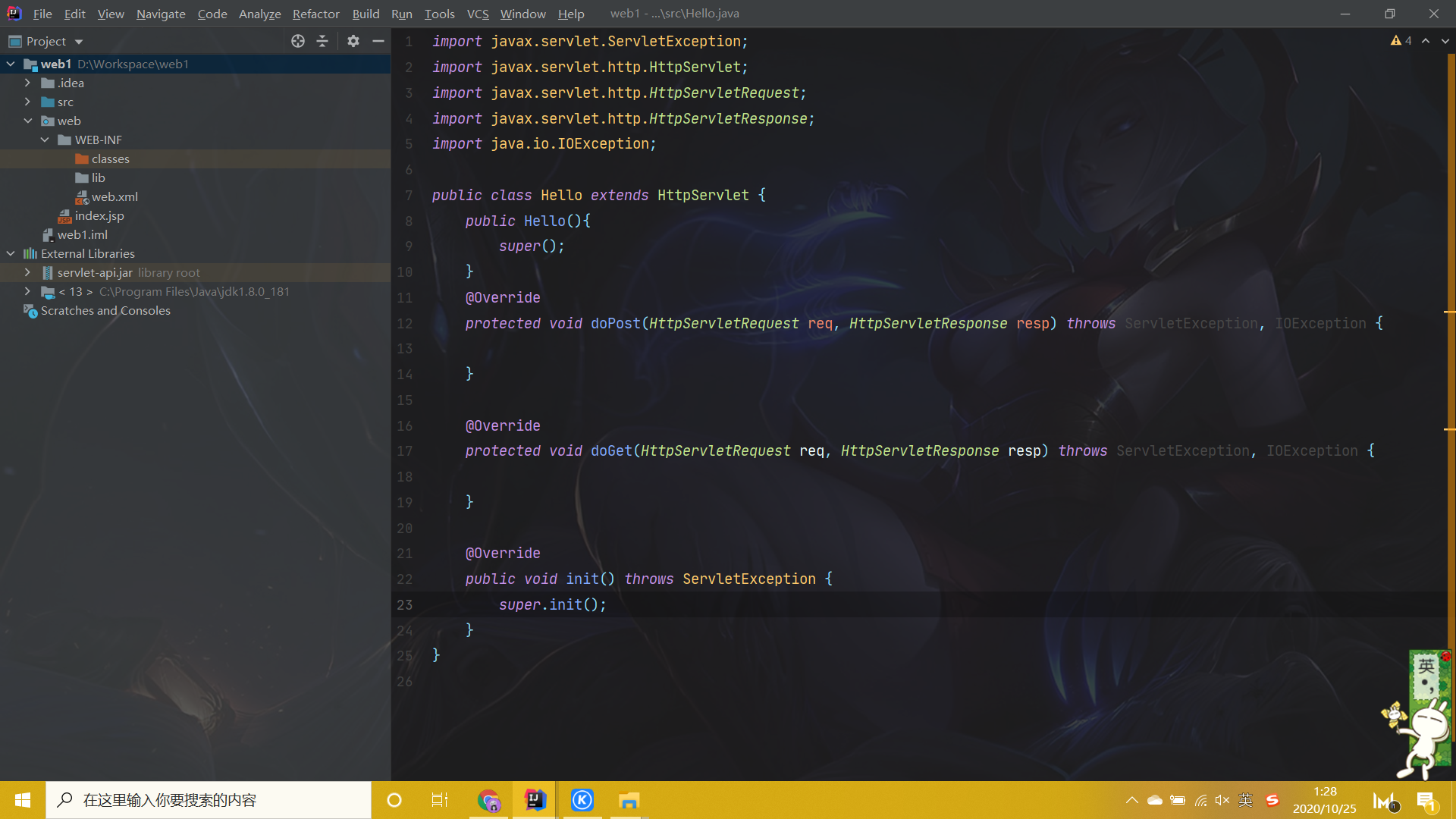Open the Edit menu

click(74, 14)
